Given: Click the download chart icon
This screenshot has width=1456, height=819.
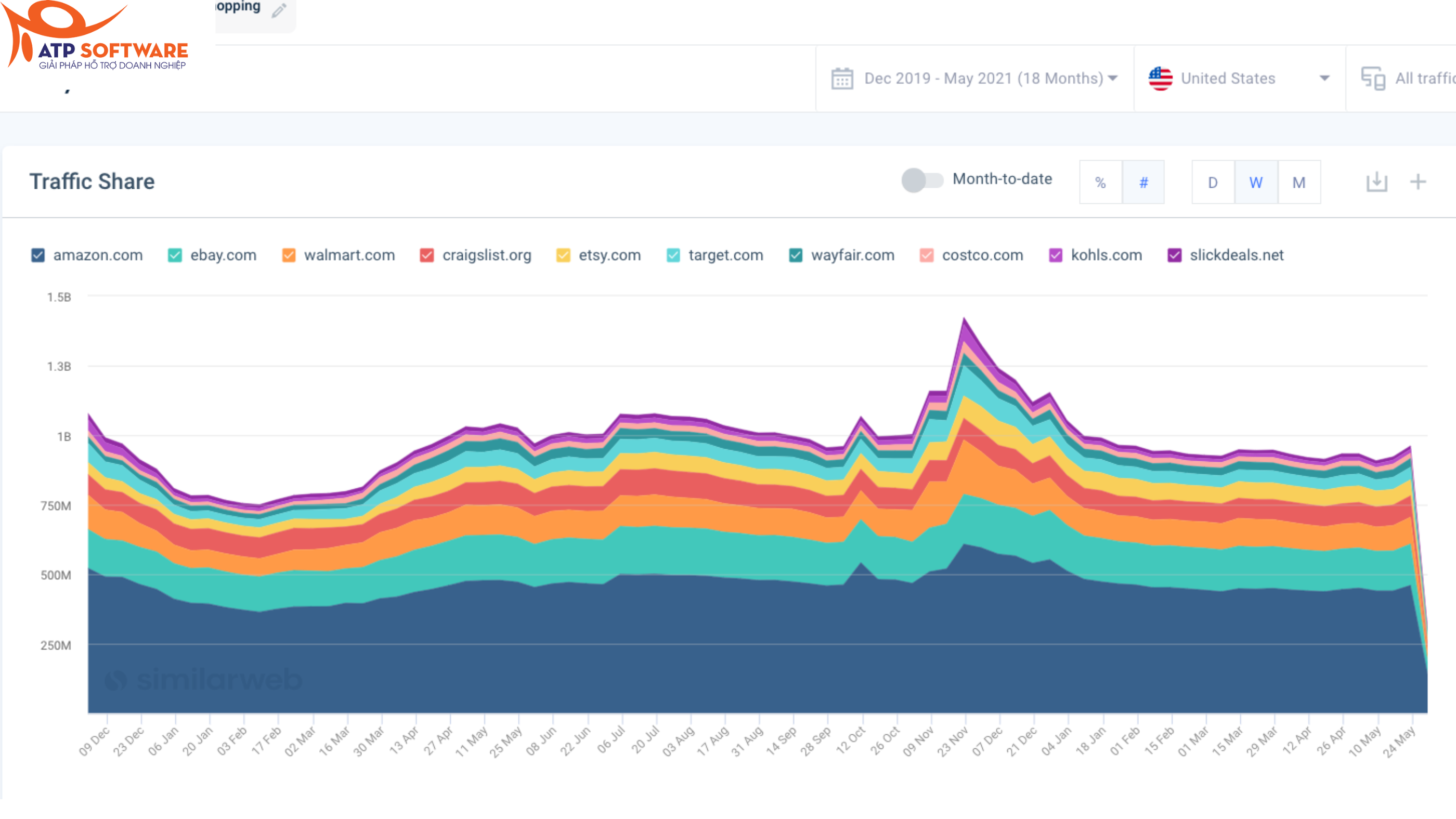Looking at the screenshot, I should 1377,182.
